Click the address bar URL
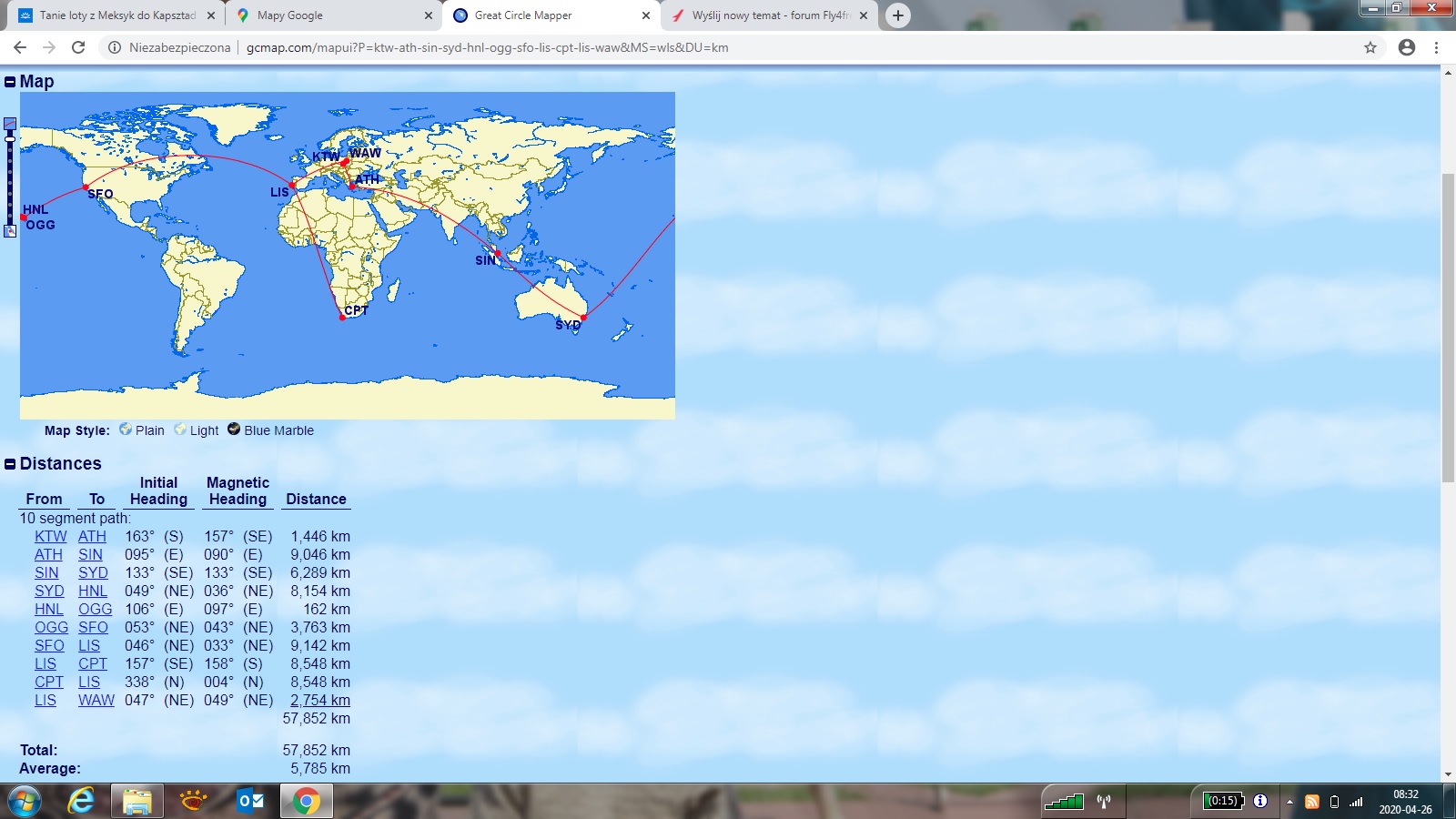 pyautogui.click(x=488, y=47)
